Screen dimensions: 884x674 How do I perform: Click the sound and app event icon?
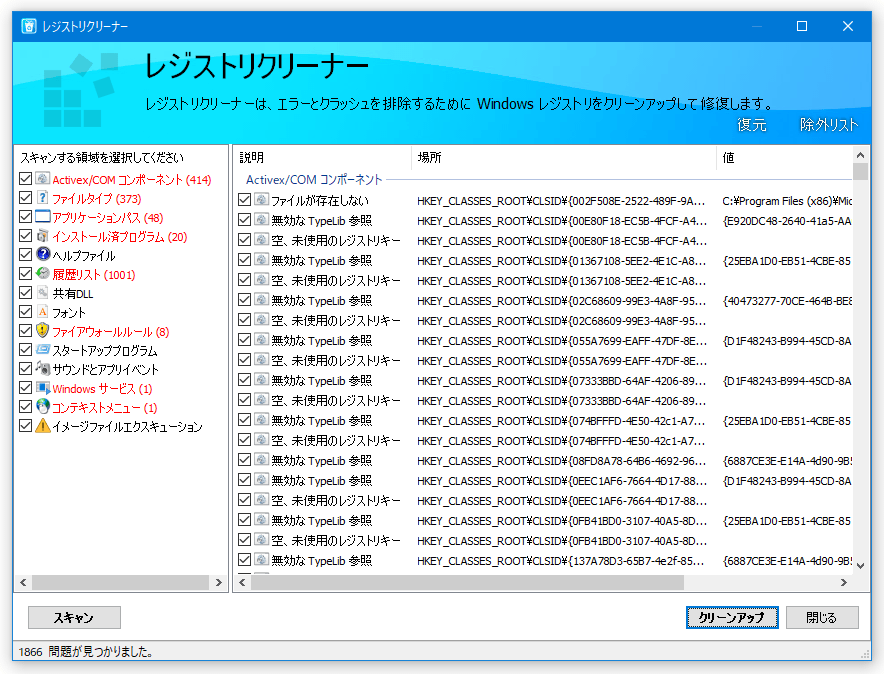pos(43,369)
